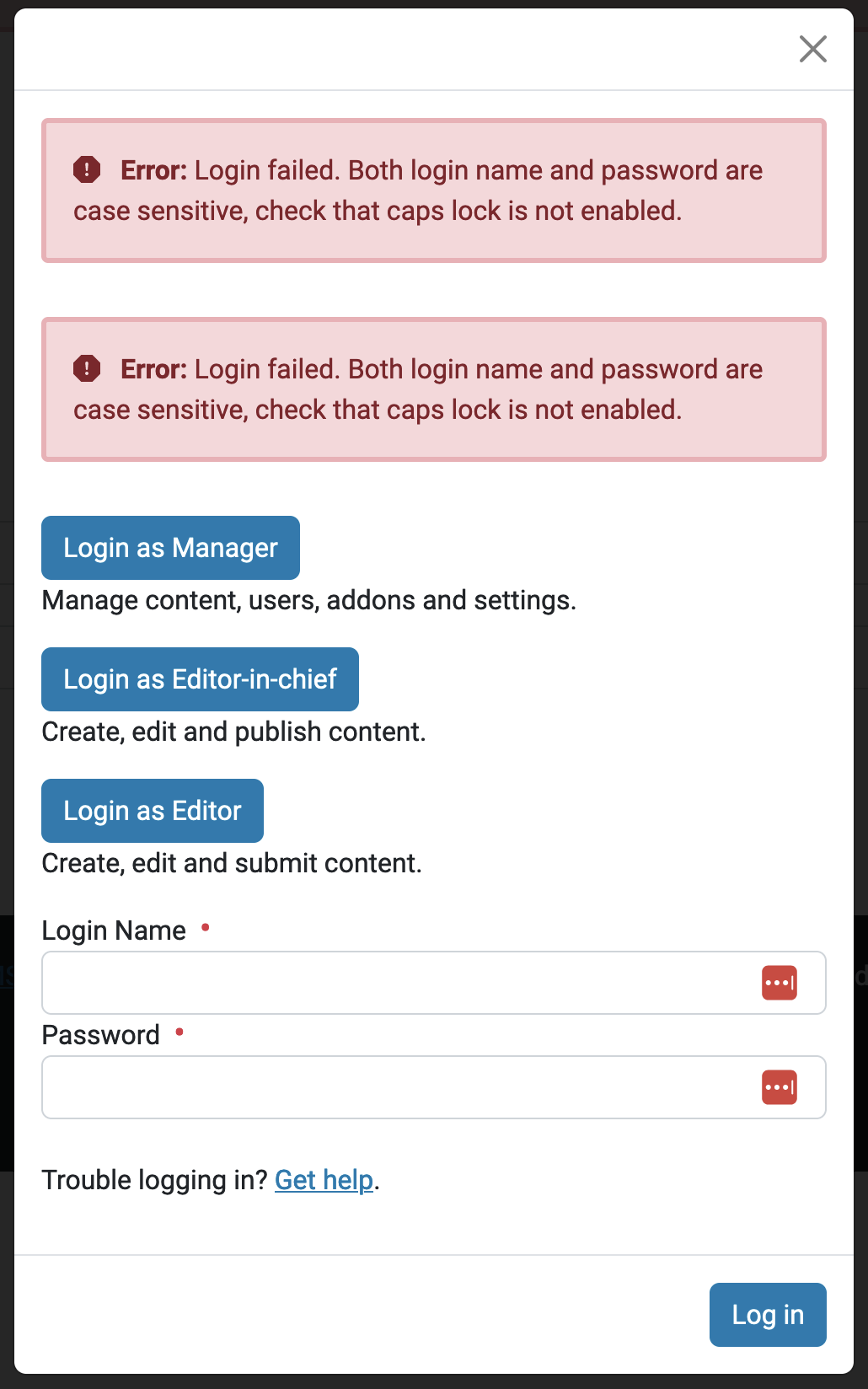The height and width of the screenshot is (1389, 868).
Task: Open the Get help link
Action: click(x=324, y=1180)
